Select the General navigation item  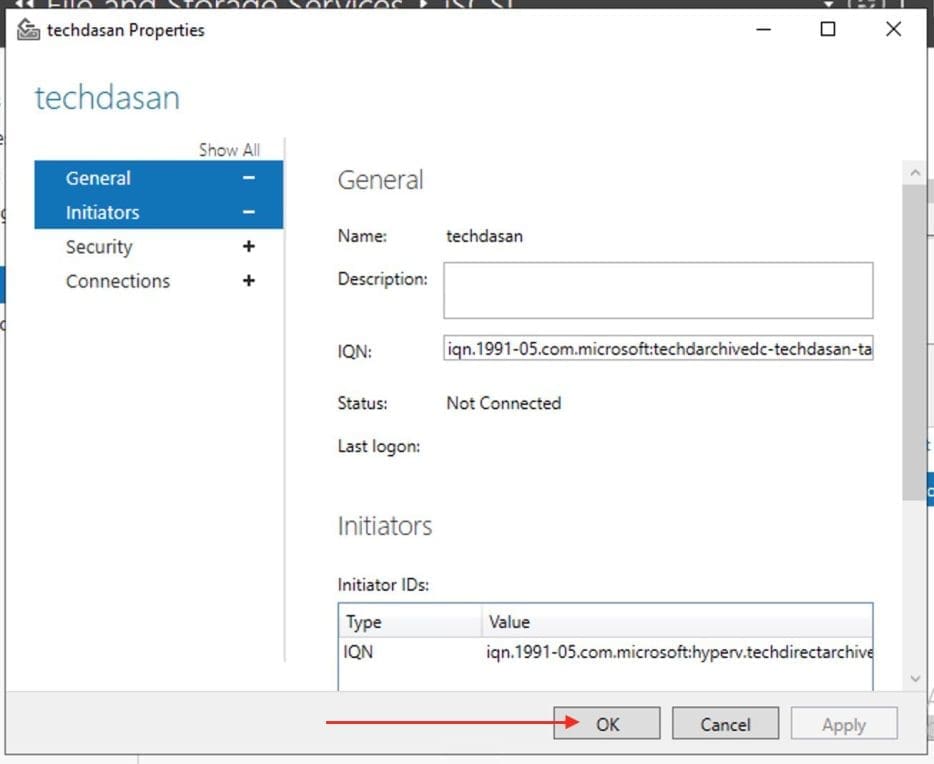pos(98,178)
